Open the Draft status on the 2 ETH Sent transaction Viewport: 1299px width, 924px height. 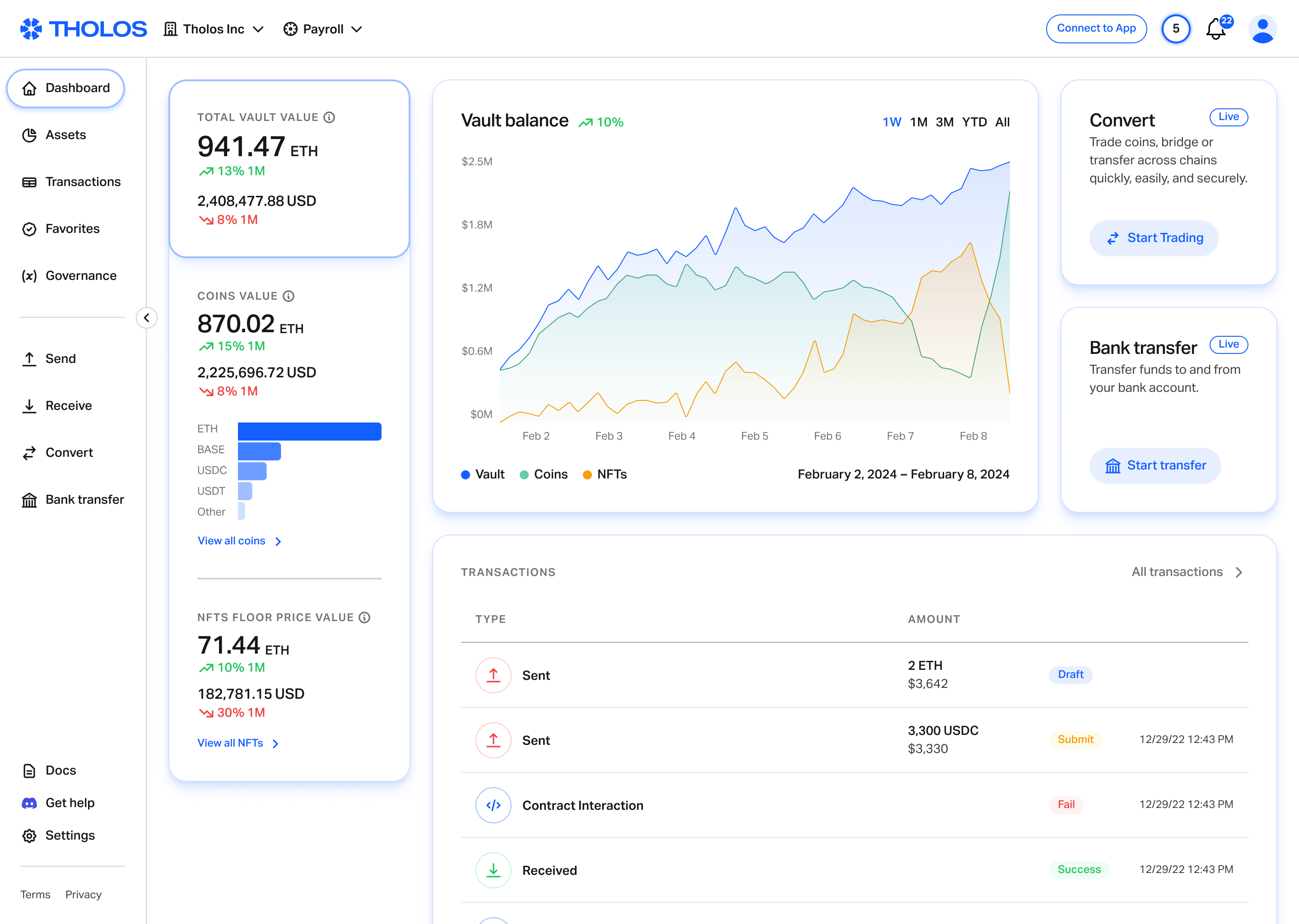tap(1070, 675)
